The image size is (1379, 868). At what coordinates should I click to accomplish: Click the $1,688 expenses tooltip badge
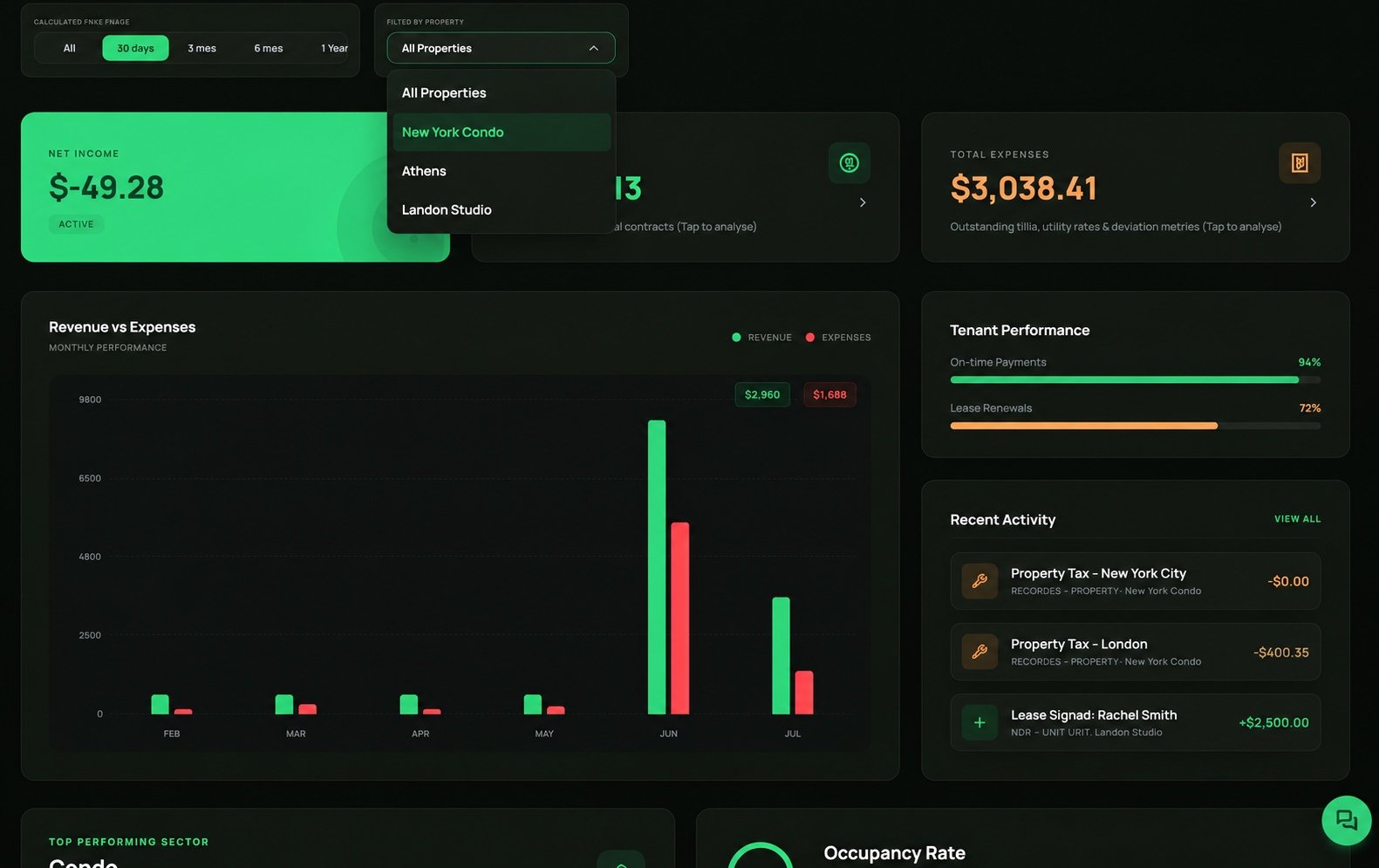click(x=829, y=394)
